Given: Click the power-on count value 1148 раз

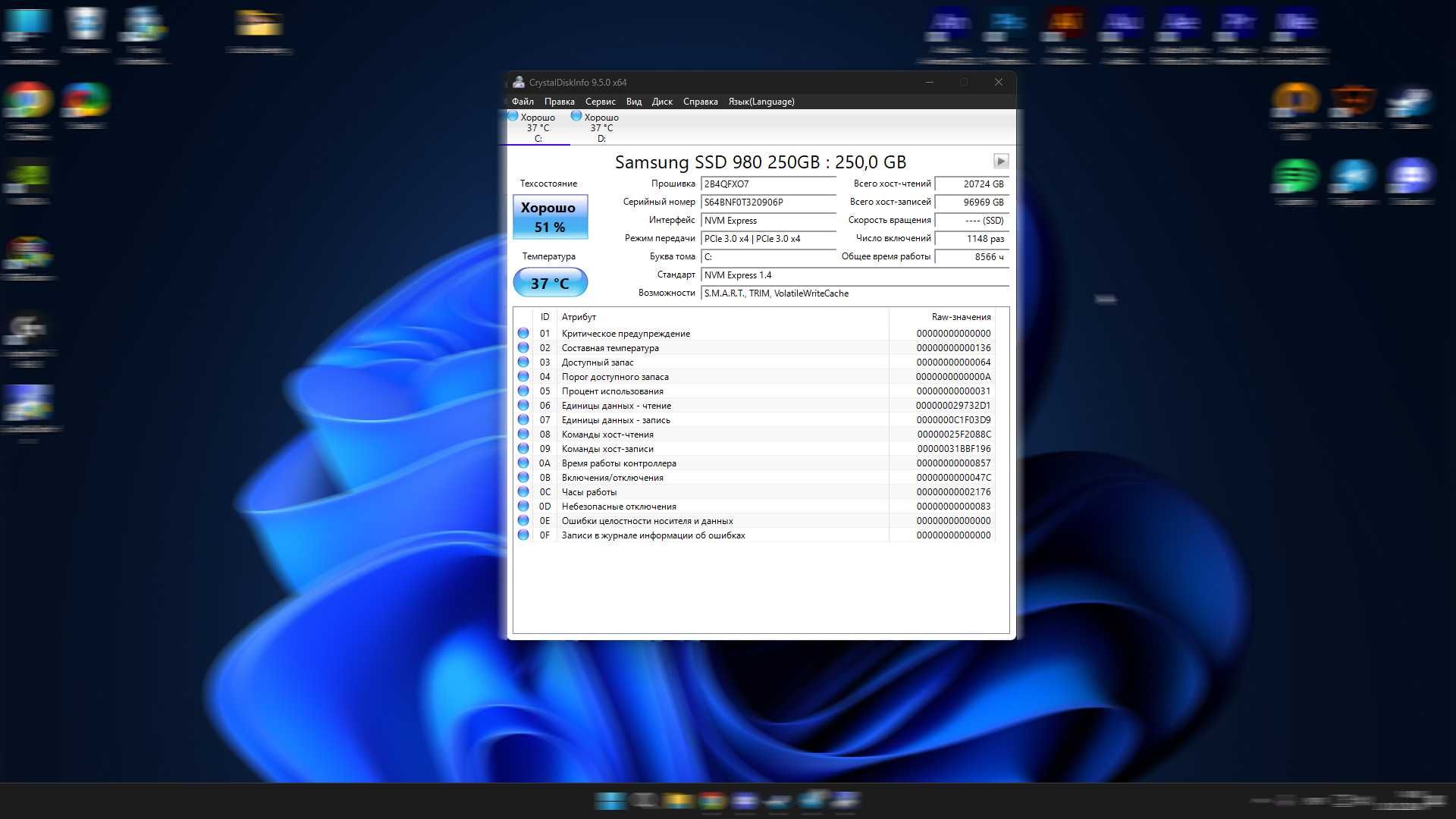Looking at the screenshot, I should pos(971,239).
